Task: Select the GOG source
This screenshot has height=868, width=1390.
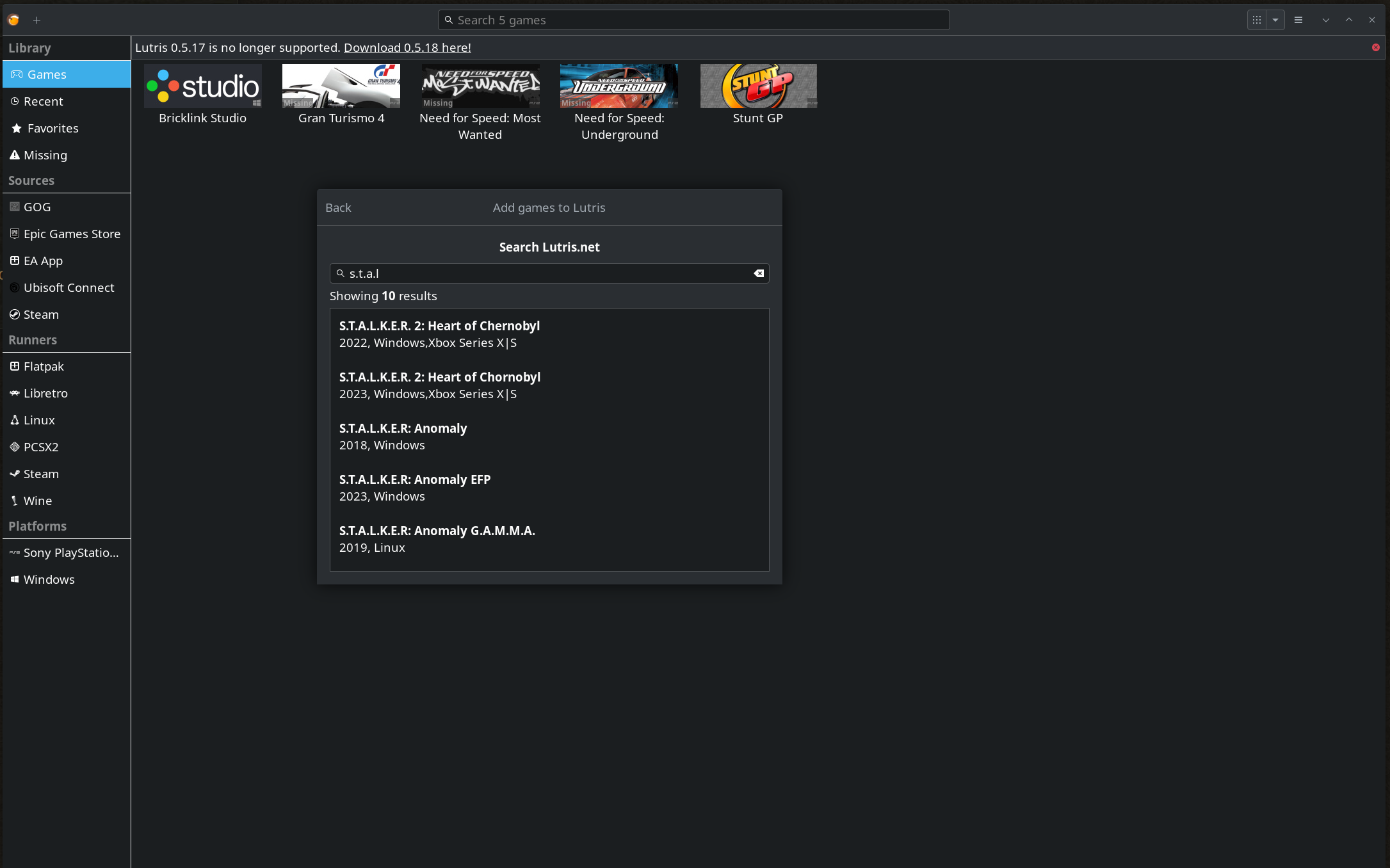Action: pyautogui.click(x=67, y=207)
